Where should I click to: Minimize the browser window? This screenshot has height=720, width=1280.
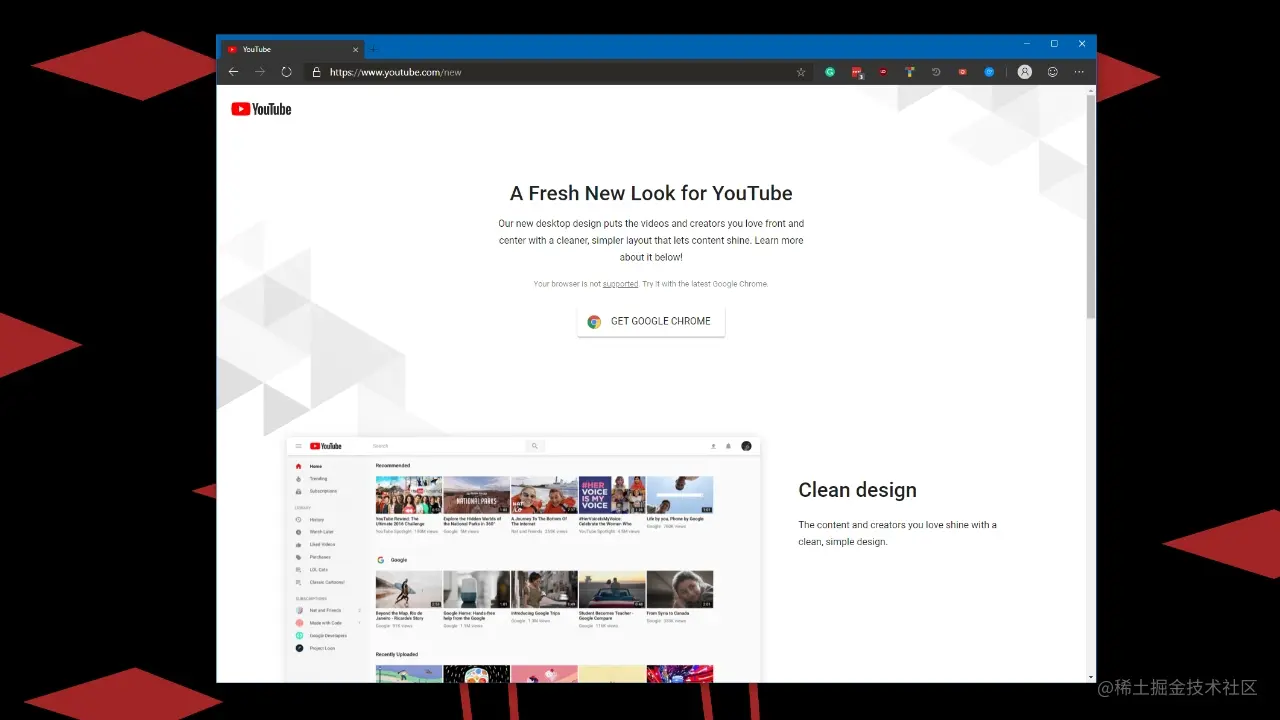tap(1027, 44)
